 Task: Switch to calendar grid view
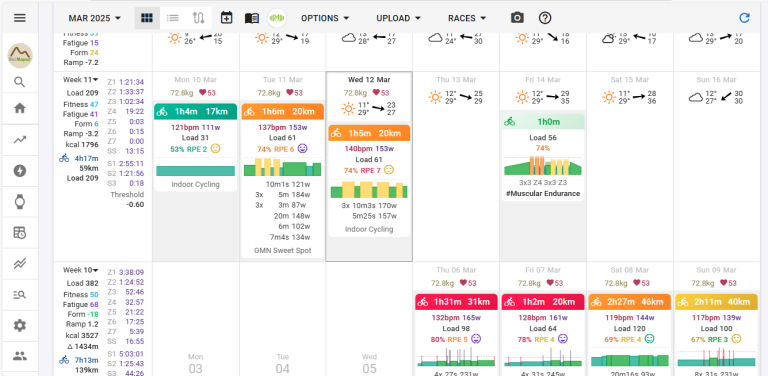pyautogui.click(x=147, y=18)
